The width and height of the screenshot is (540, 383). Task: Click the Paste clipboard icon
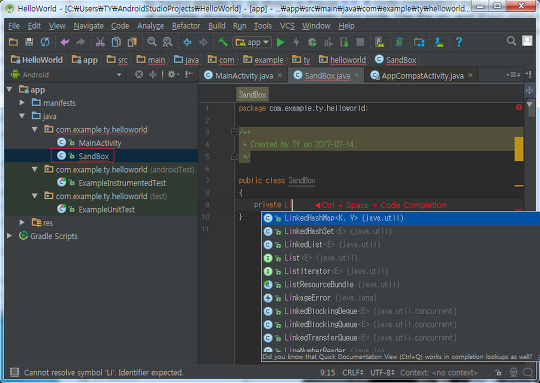(132, 42)
